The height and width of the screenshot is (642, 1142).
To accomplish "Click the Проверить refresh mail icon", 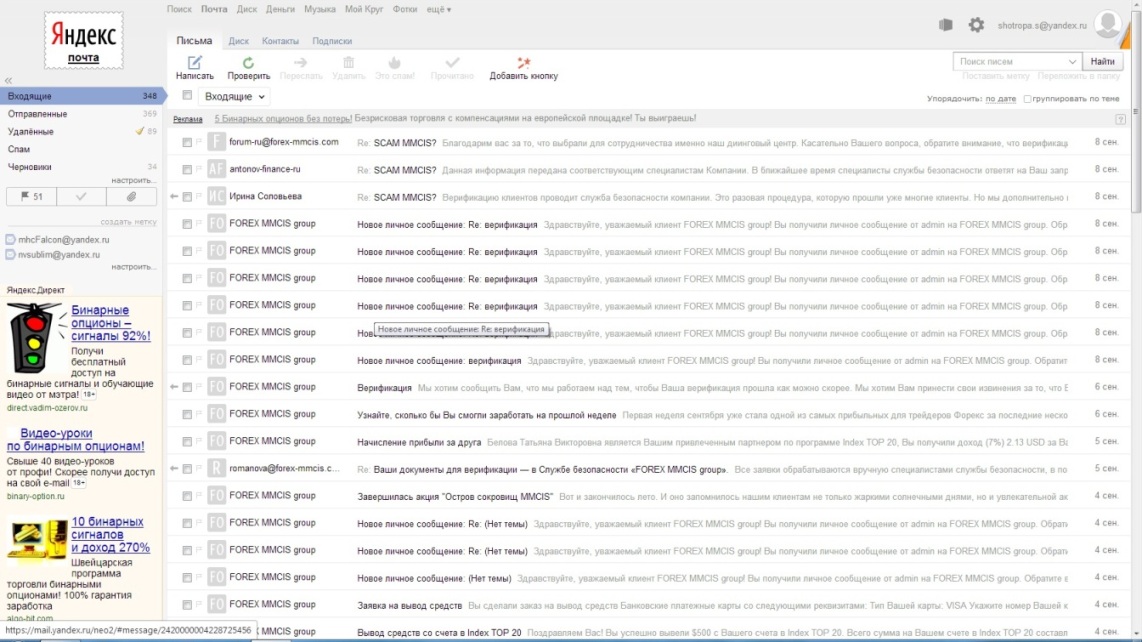I will click(x=248, y=63).
